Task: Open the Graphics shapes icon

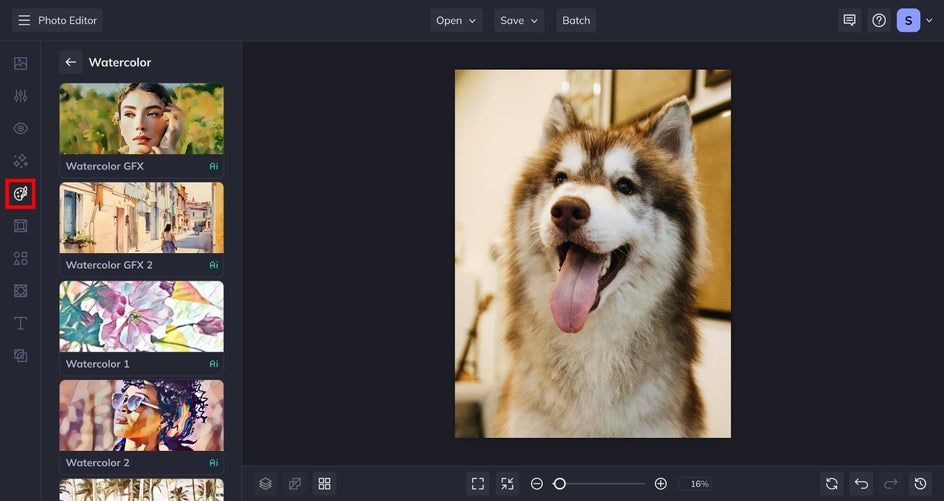Action: [x=20, y=258]
